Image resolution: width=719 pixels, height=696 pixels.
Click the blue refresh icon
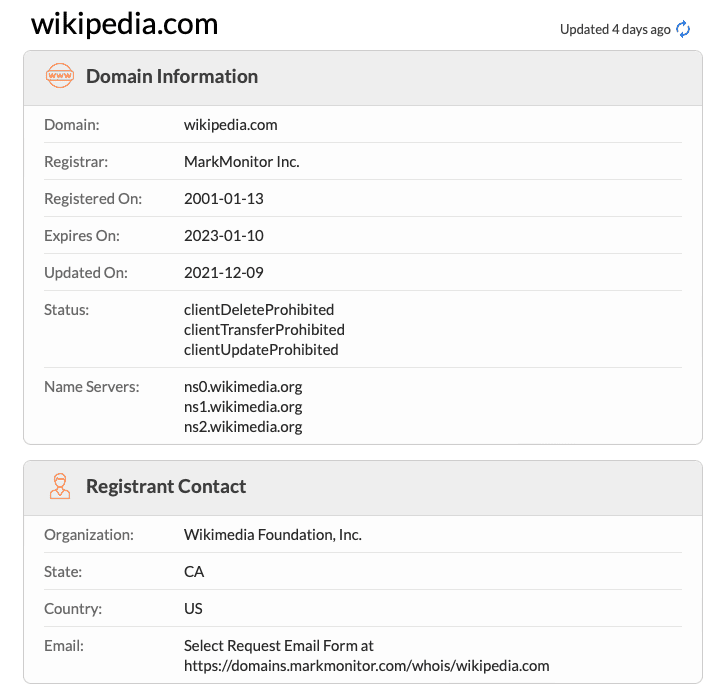click(x=684, y=29)
